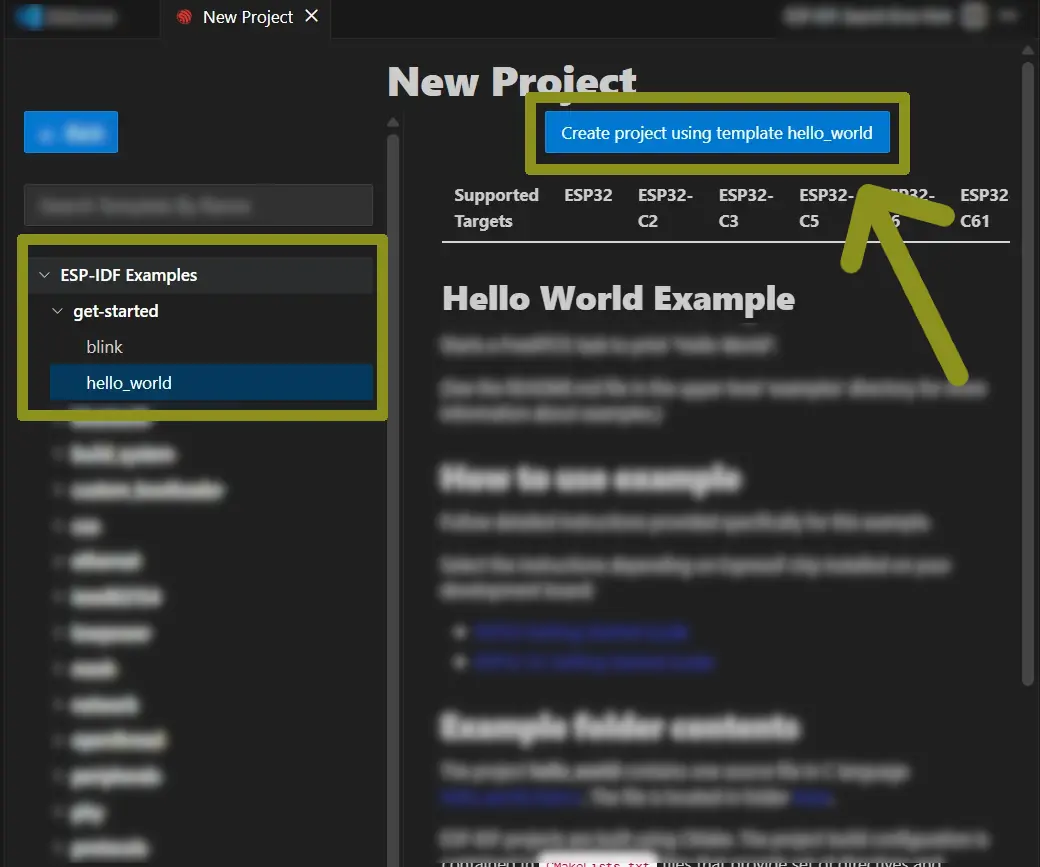The width and height of the screenshot is (1040, 867).
Task: Collapse the get-started folder chevron
Action: [57, 311]
